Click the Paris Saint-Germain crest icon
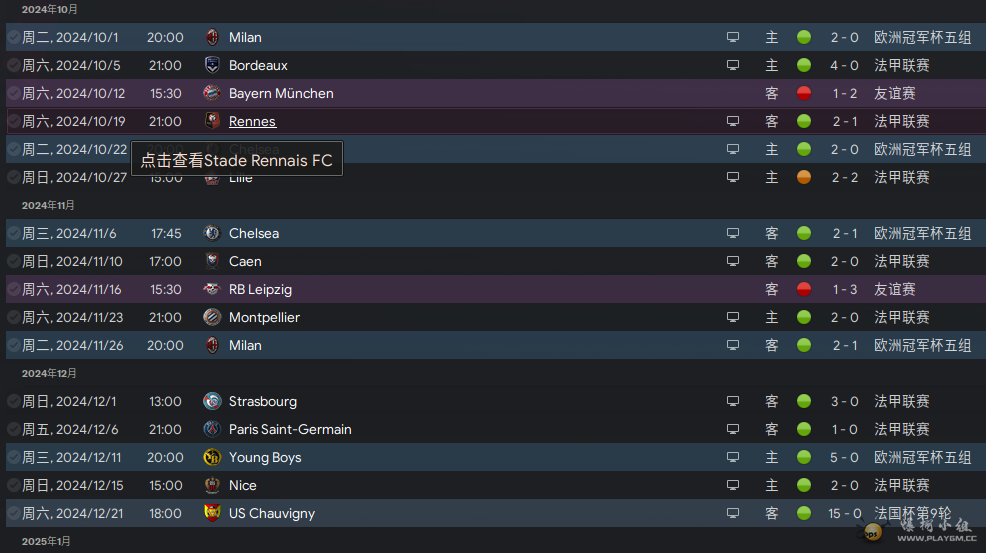Screen dimensions: 986x553 point(213,430)
